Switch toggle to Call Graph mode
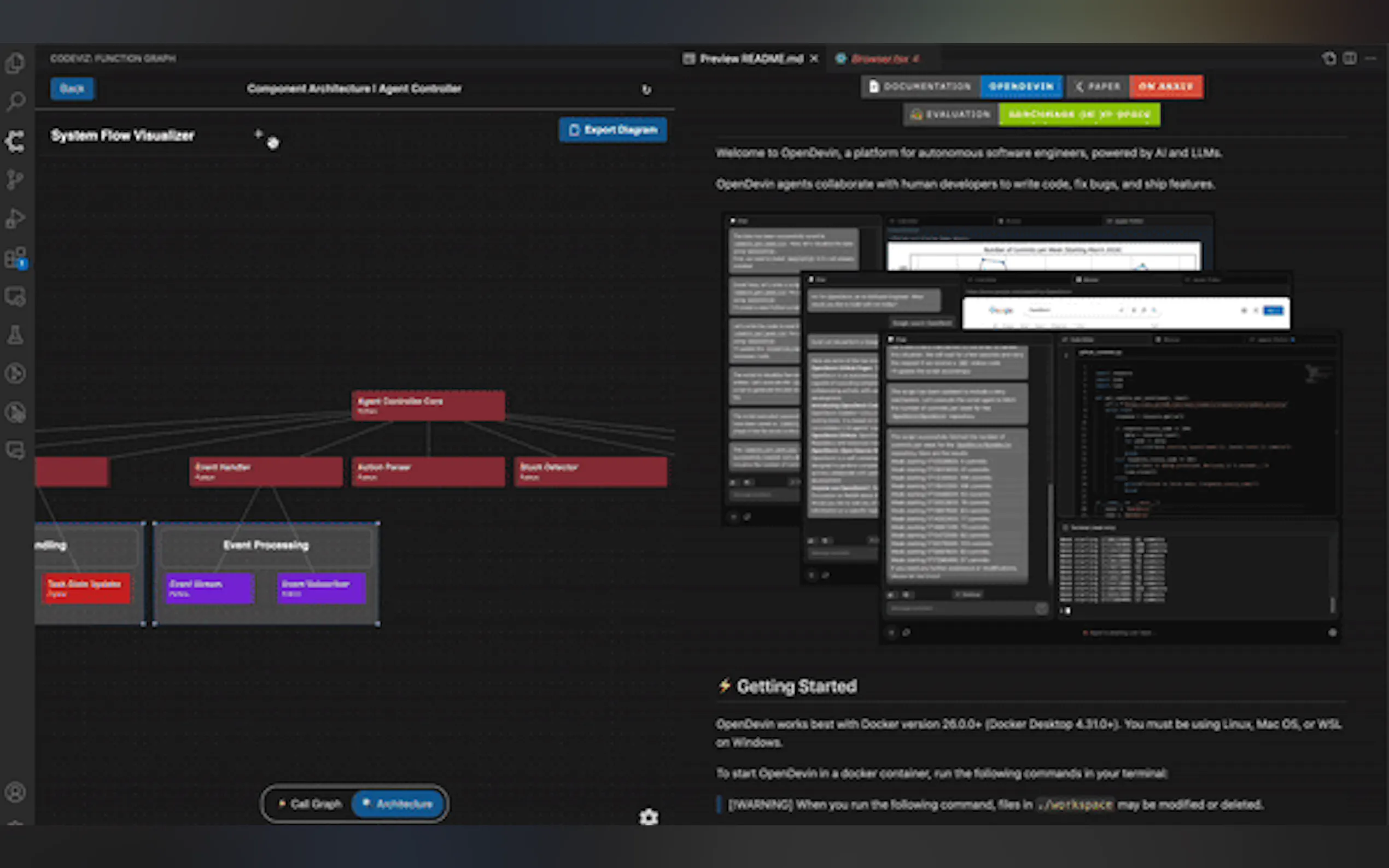The width and height of the screenshot is (1389, 868). click(311, 804)
